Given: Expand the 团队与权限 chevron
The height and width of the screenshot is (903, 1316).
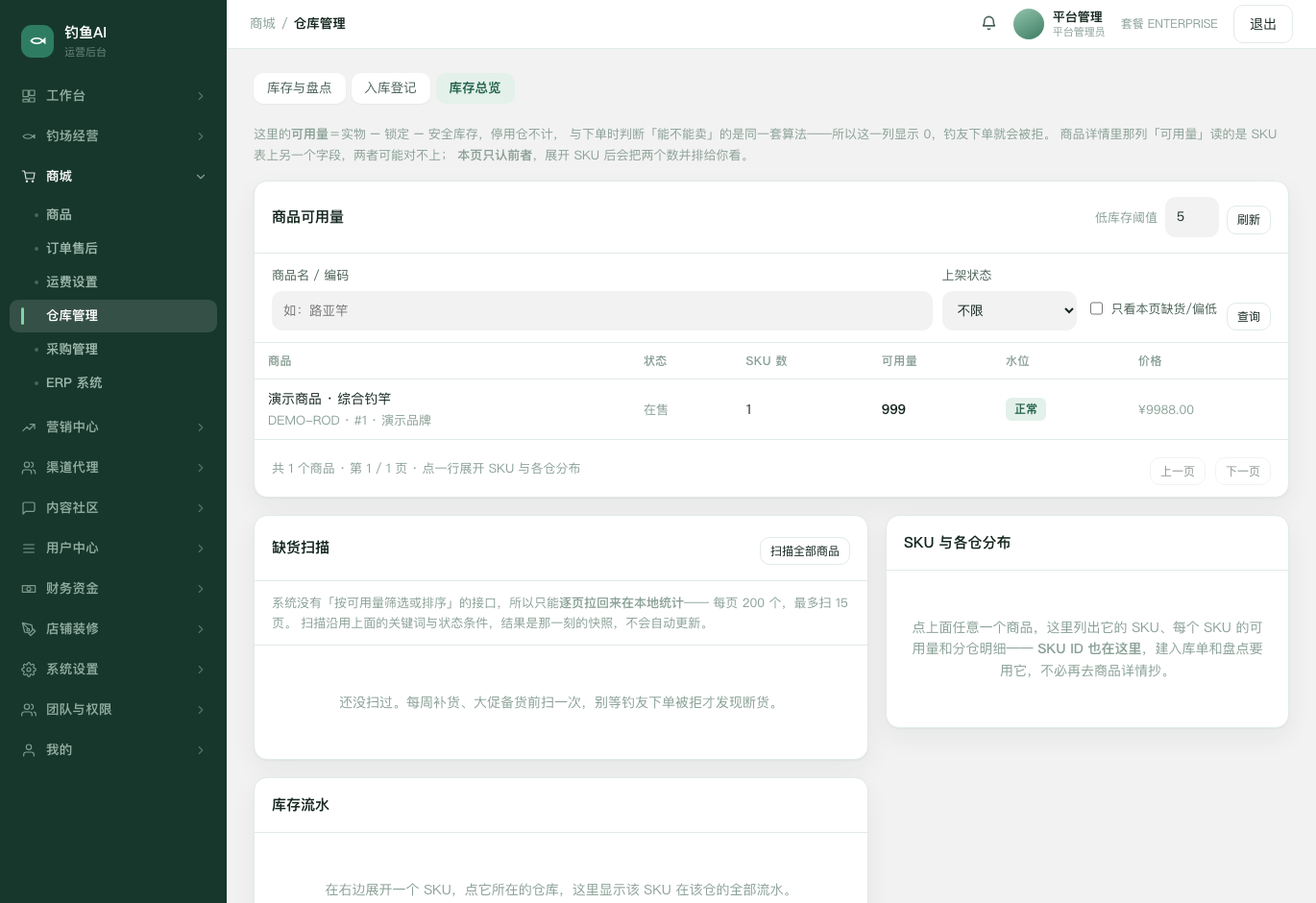Looking at the screenshot, I should 201,710.
